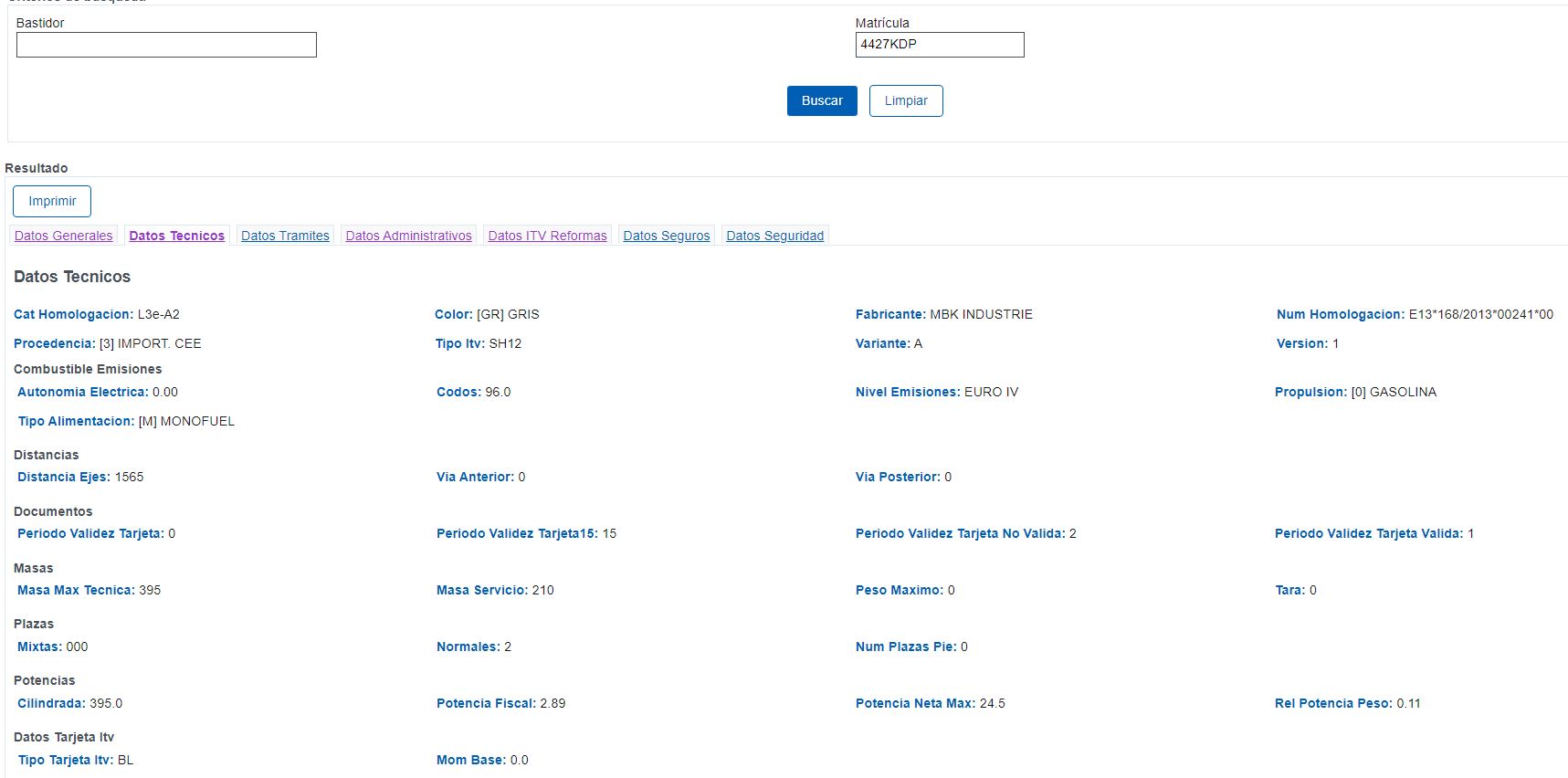This screenshot has width=1568, height=778.
Task: Open the Datos ITV Reformas tab
Action: point(547,236)
